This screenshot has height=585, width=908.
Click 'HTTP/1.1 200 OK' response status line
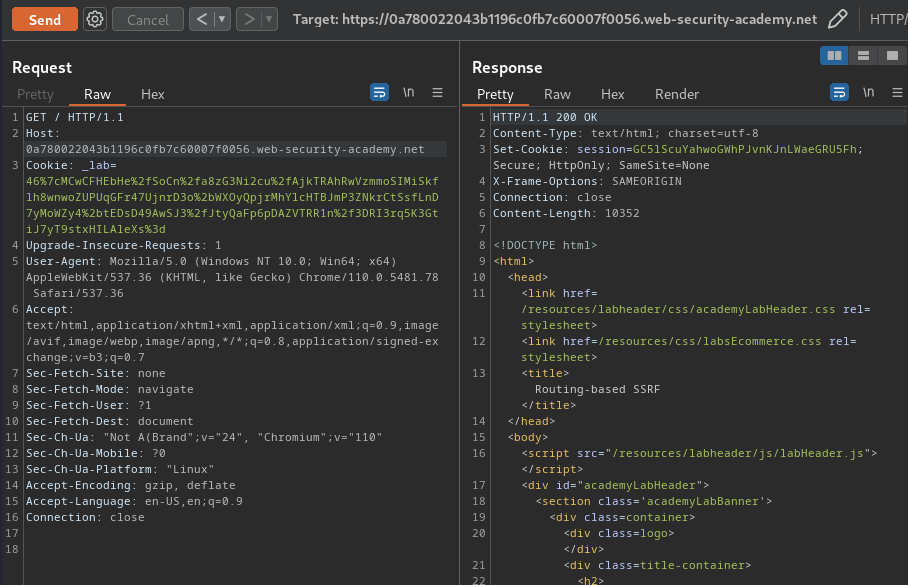[x=545, y=117]
